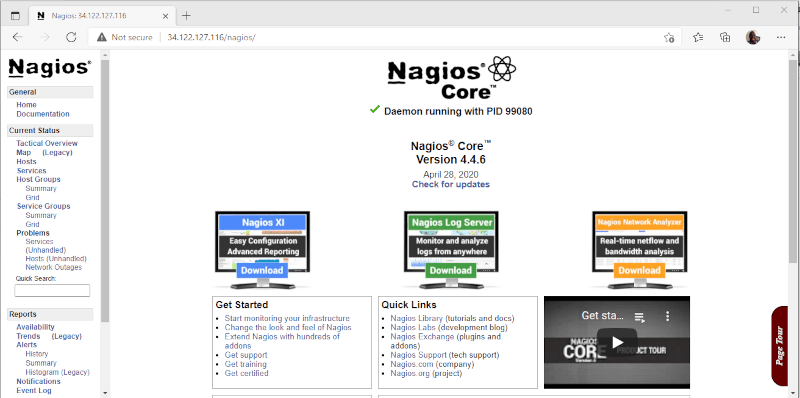Download Nagios Network Analyzer
This screenshot has height=398, width=800.
[639, 270]
